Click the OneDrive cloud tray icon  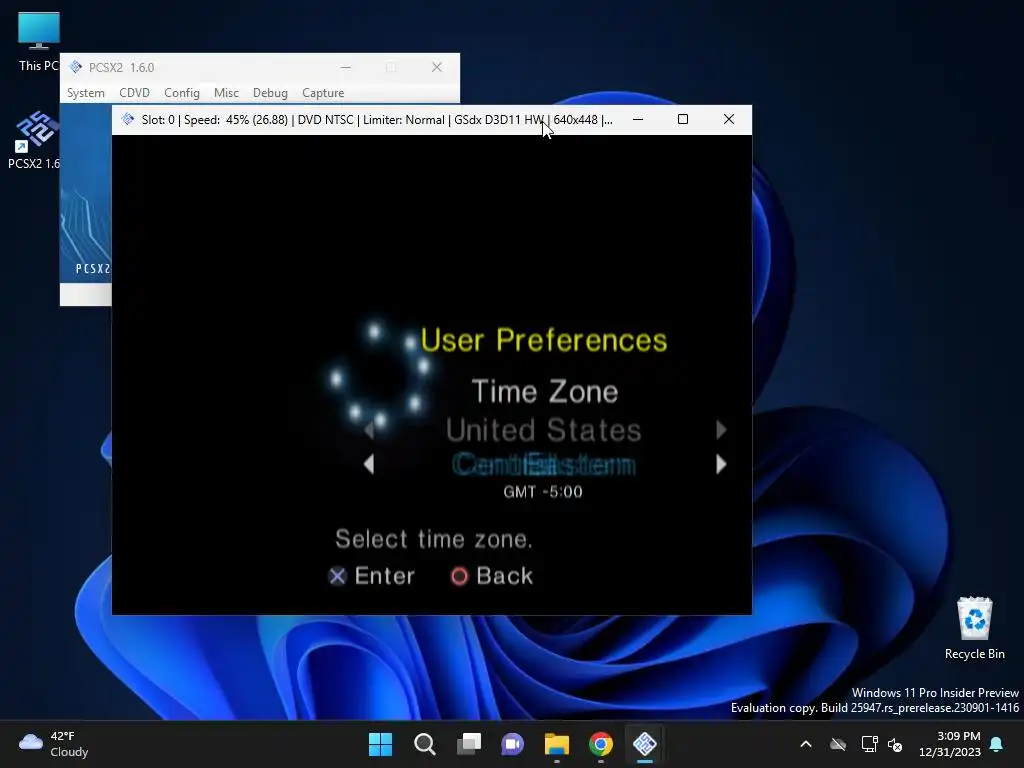click(x=838, y=744)
